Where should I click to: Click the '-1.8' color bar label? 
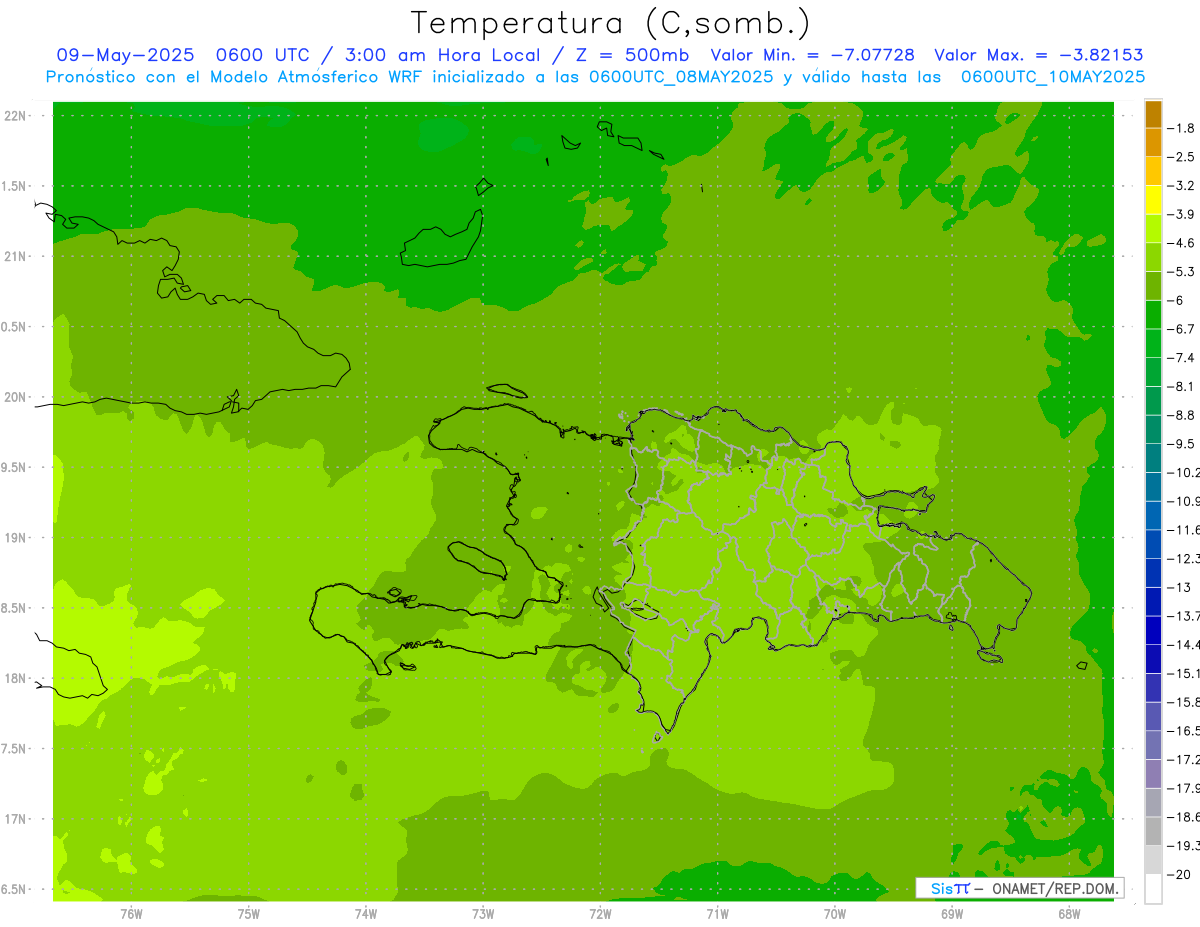(1182, 128)
